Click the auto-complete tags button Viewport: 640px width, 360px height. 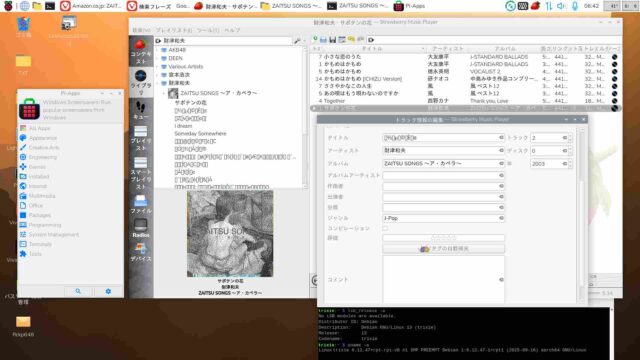443,249
